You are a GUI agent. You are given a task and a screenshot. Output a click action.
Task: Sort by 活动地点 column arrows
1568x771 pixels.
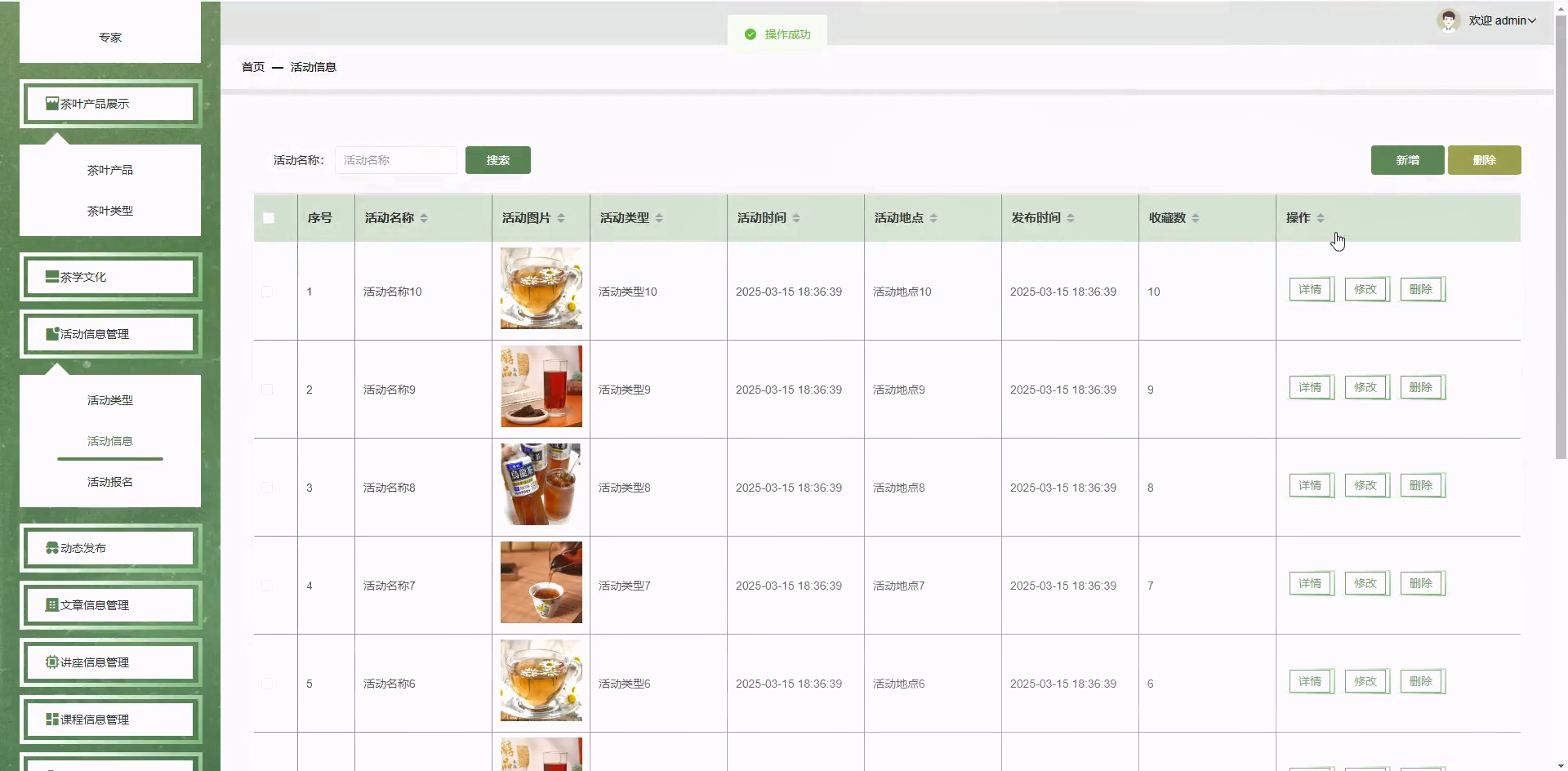933,218
